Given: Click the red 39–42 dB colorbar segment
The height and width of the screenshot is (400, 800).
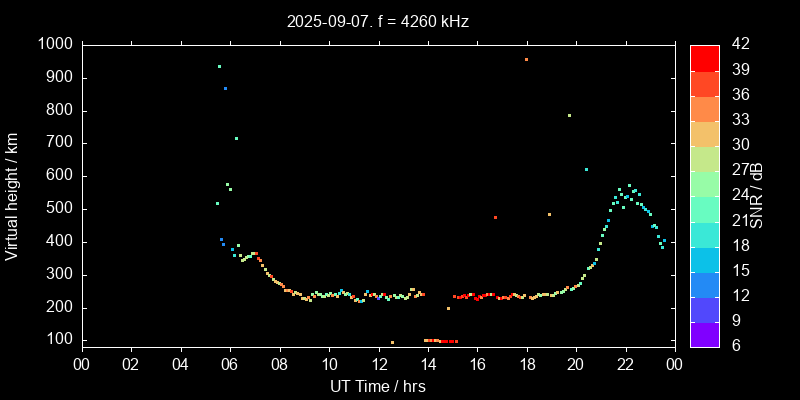Looking at the screenshot, I should pos(704,57).
